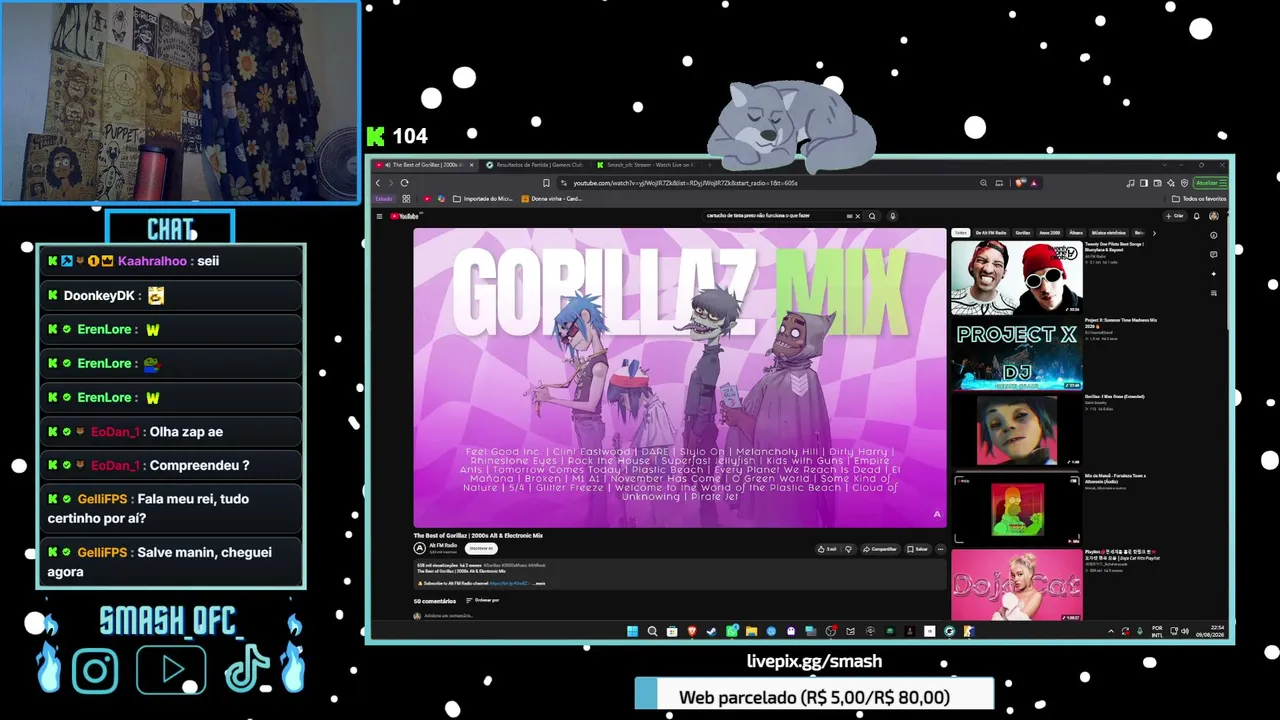Dislike the Gorillaz mix video
Image resolution: width=1280 pixels, height=720 pixels.
(x=849, y=549)
